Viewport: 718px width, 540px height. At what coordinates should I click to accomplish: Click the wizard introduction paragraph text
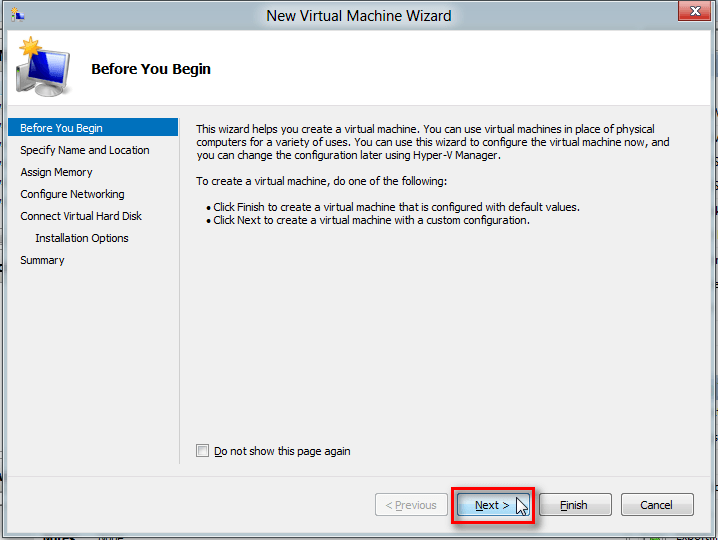(x=430, y=142)
